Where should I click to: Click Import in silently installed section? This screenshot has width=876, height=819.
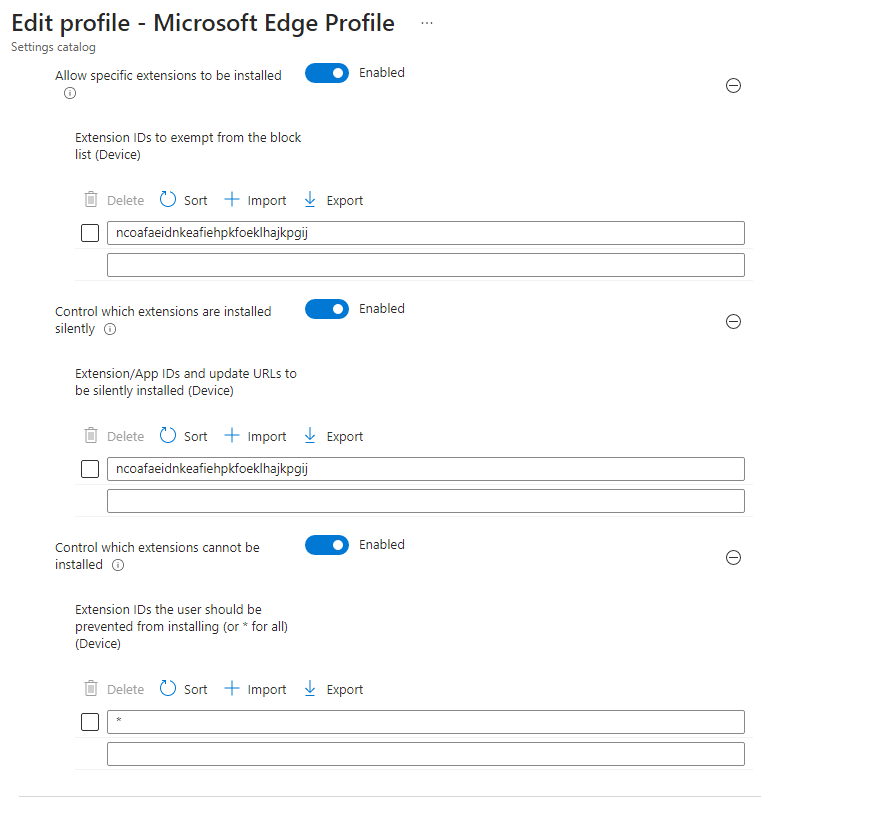[x=255, y=436]
